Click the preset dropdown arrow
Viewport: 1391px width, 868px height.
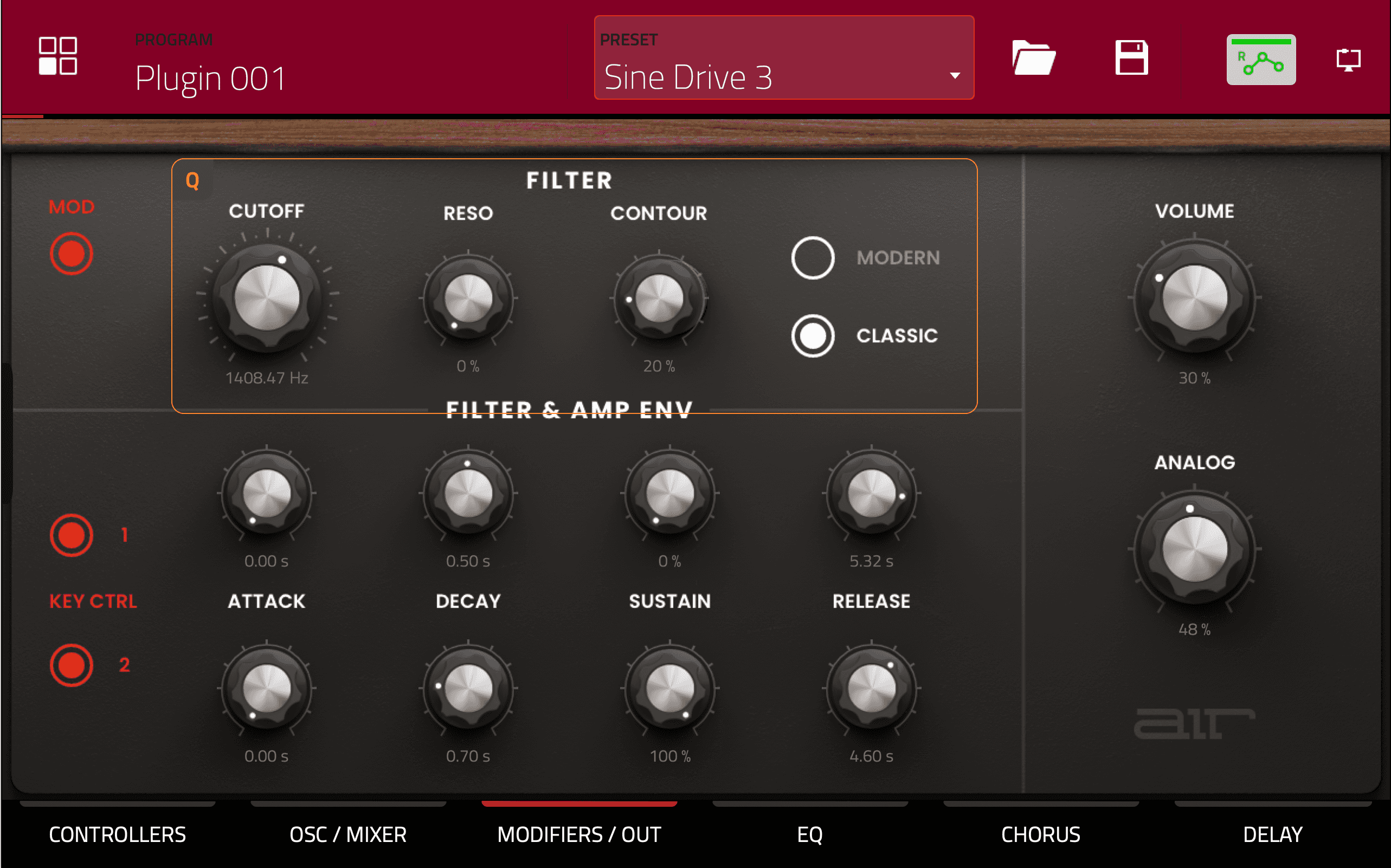point(955,76)
